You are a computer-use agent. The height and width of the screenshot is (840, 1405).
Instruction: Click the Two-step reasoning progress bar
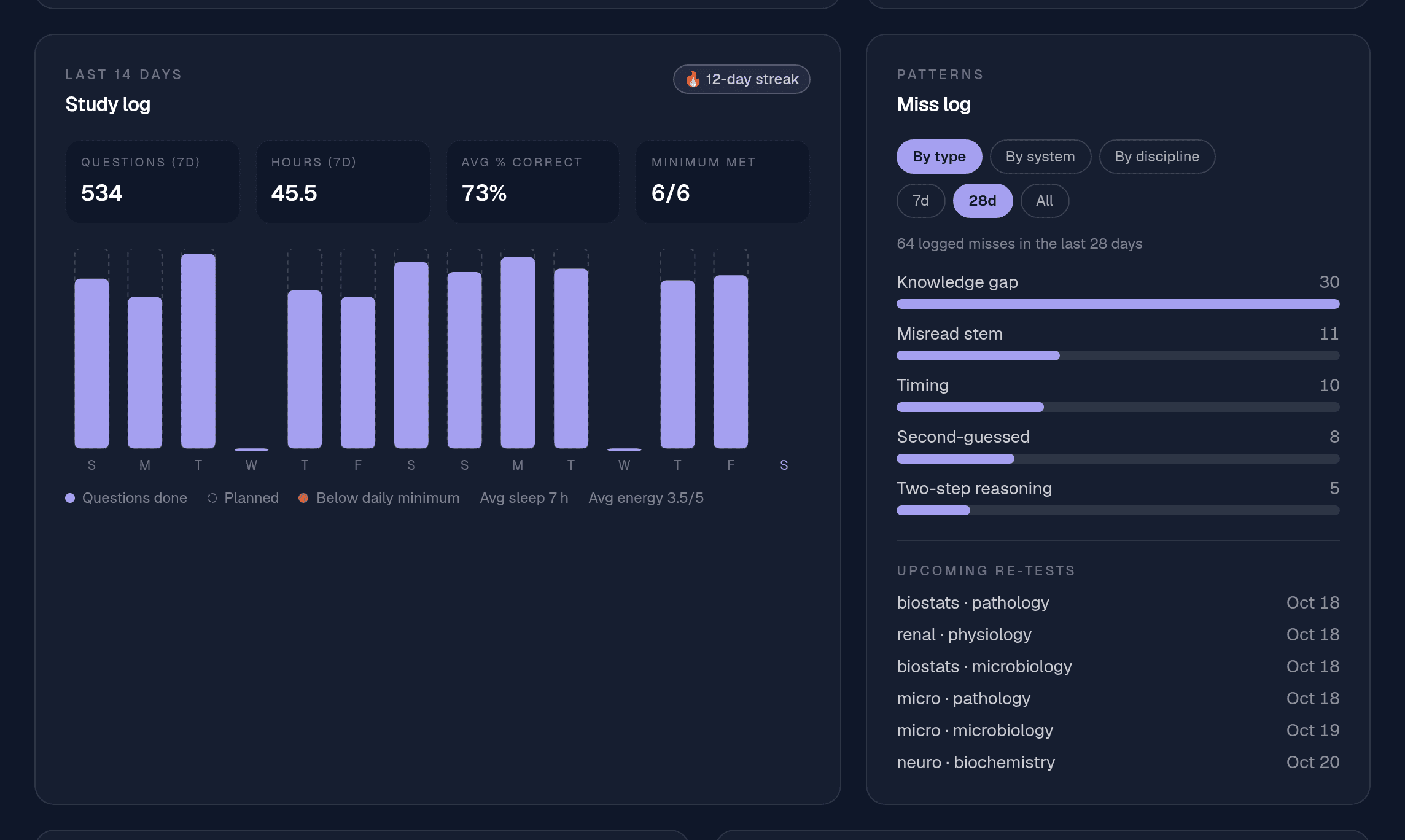click(1118, 510)
